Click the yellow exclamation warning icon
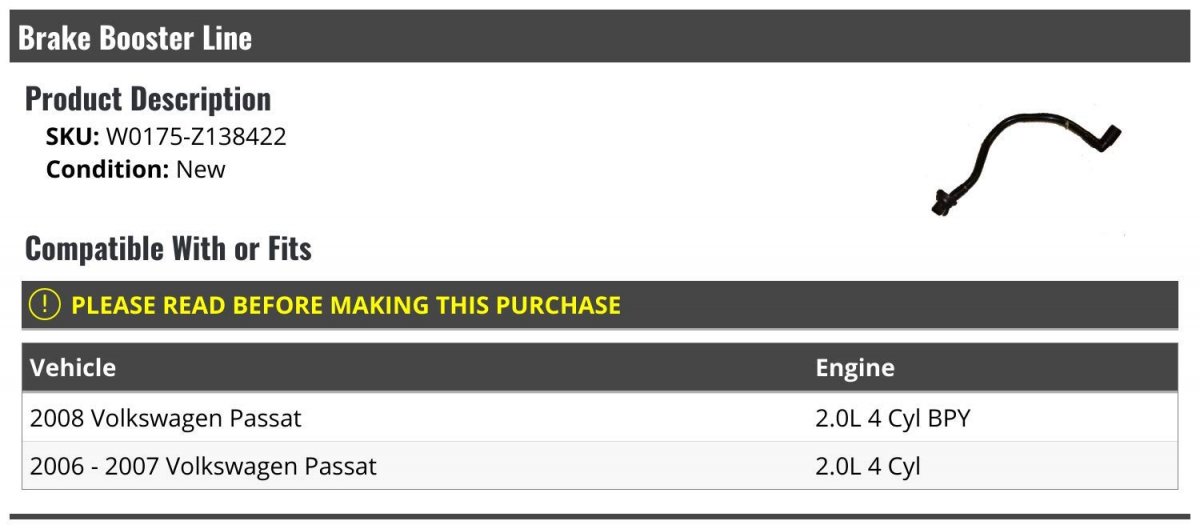This screenshot has height=529, width=1200. (x=46, y=305)
